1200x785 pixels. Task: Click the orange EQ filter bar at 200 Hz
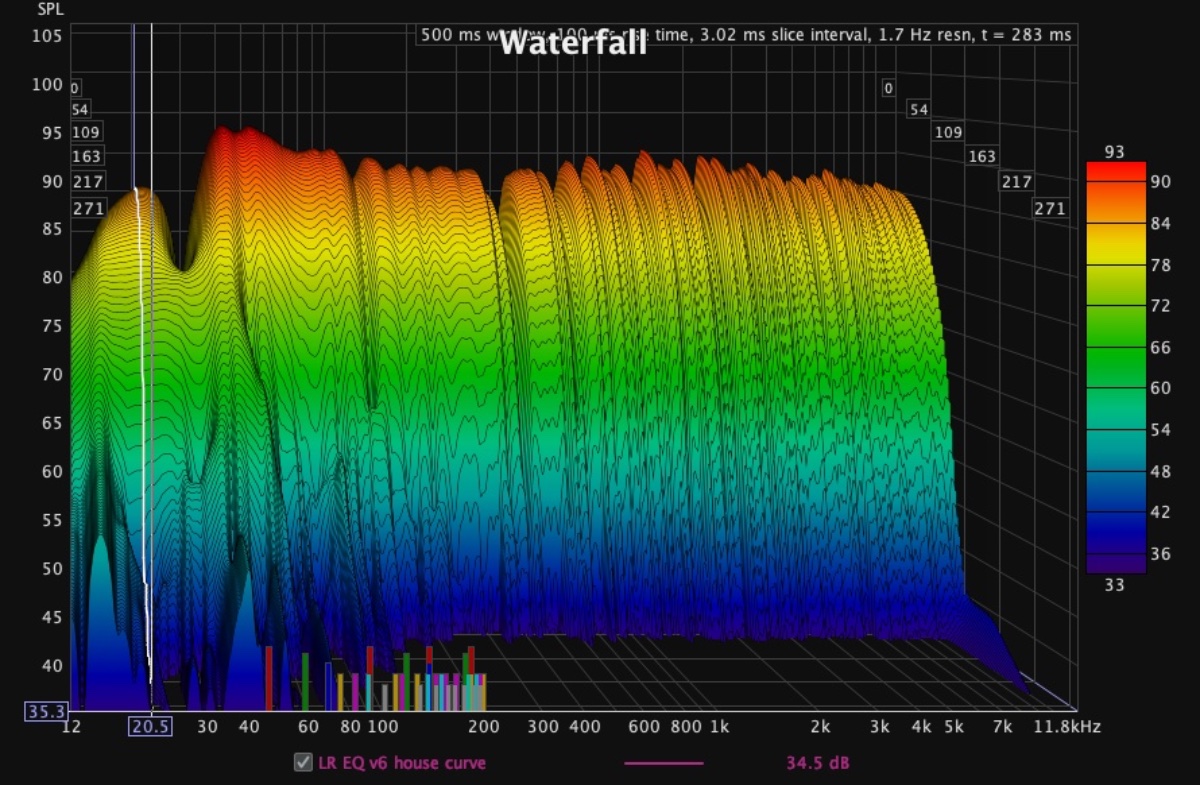tap(482, 692)
